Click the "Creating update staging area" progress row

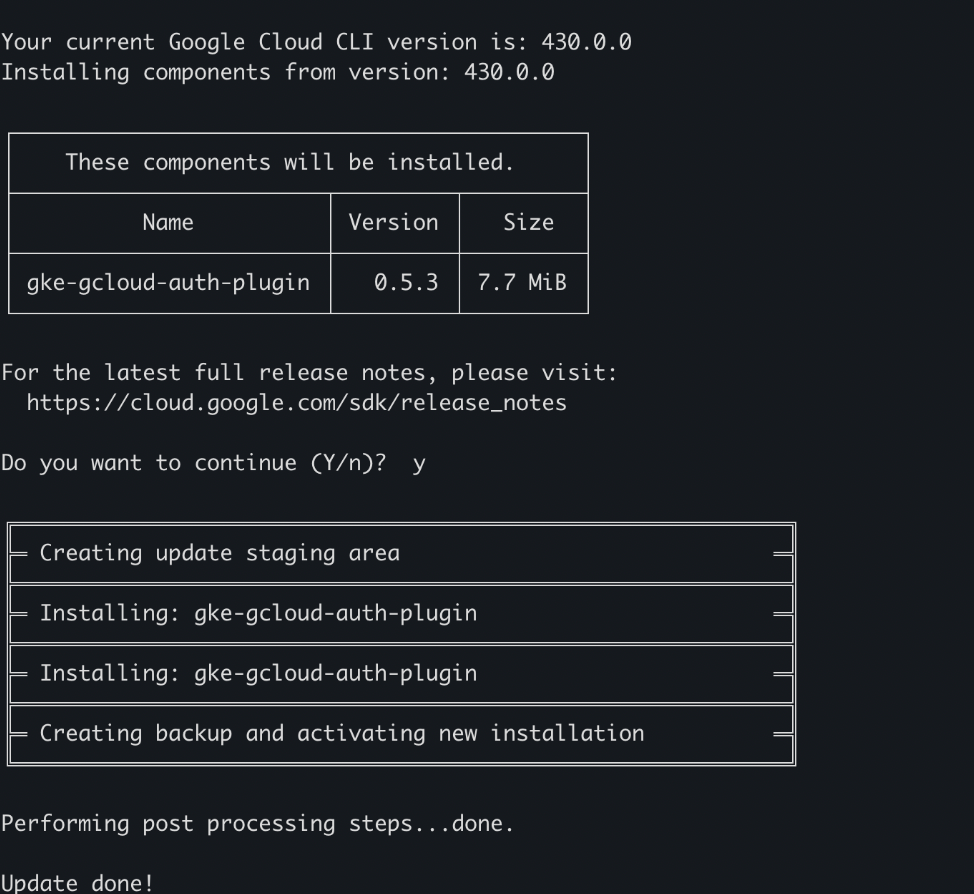pyautogui.click(x=219, y=553)
